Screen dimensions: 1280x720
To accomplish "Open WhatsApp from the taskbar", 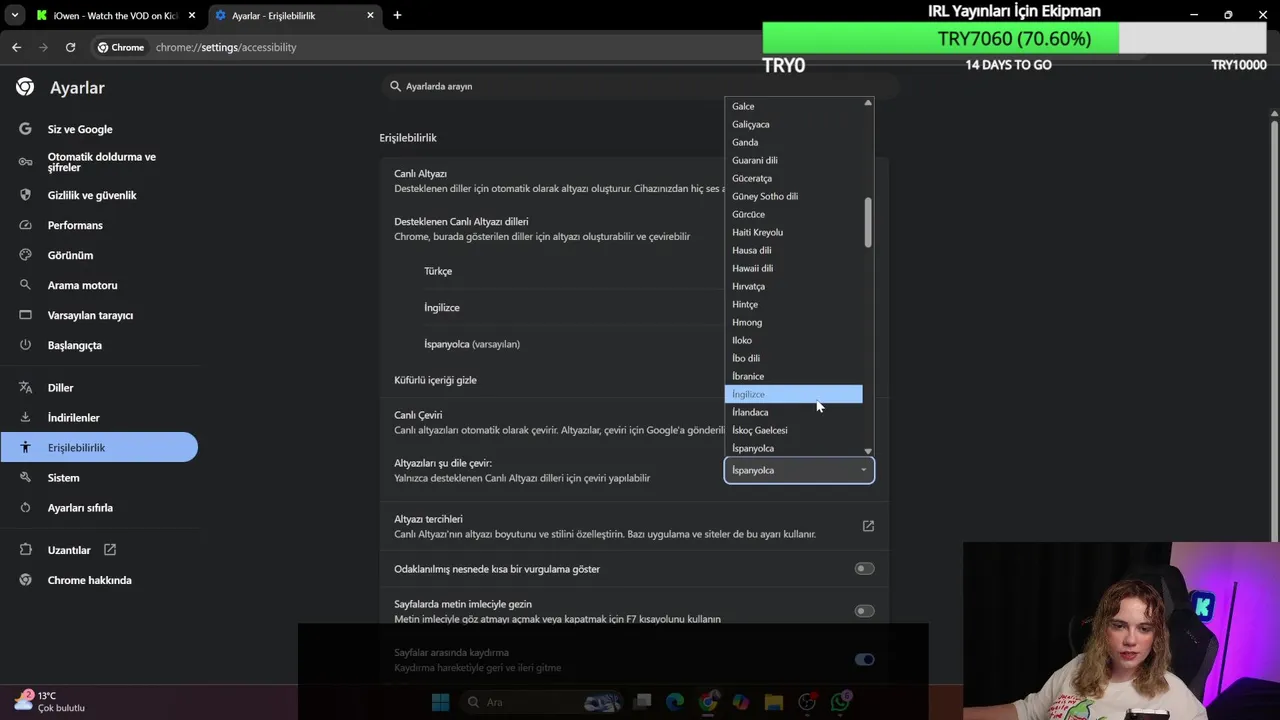I will (x=840, y=702).
